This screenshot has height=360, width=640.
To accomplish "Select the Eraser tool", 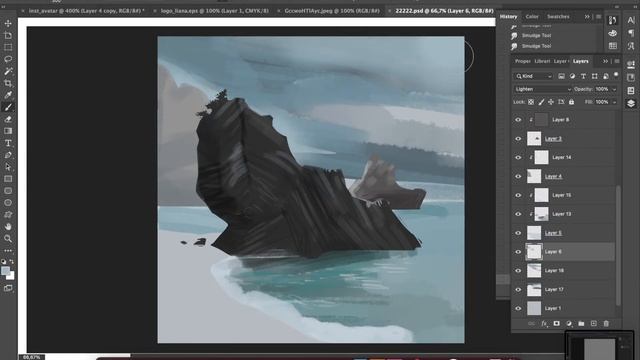I will [x=8, y=119].
